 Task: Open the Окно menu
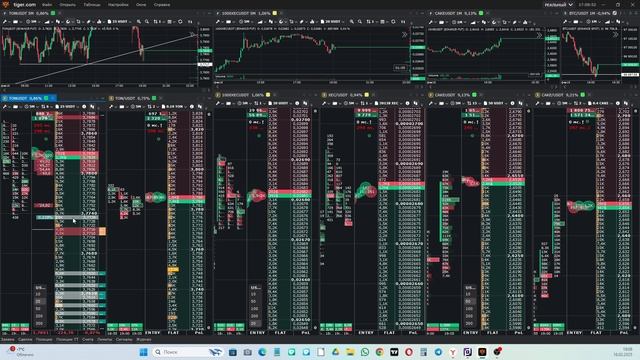[141, 4]
